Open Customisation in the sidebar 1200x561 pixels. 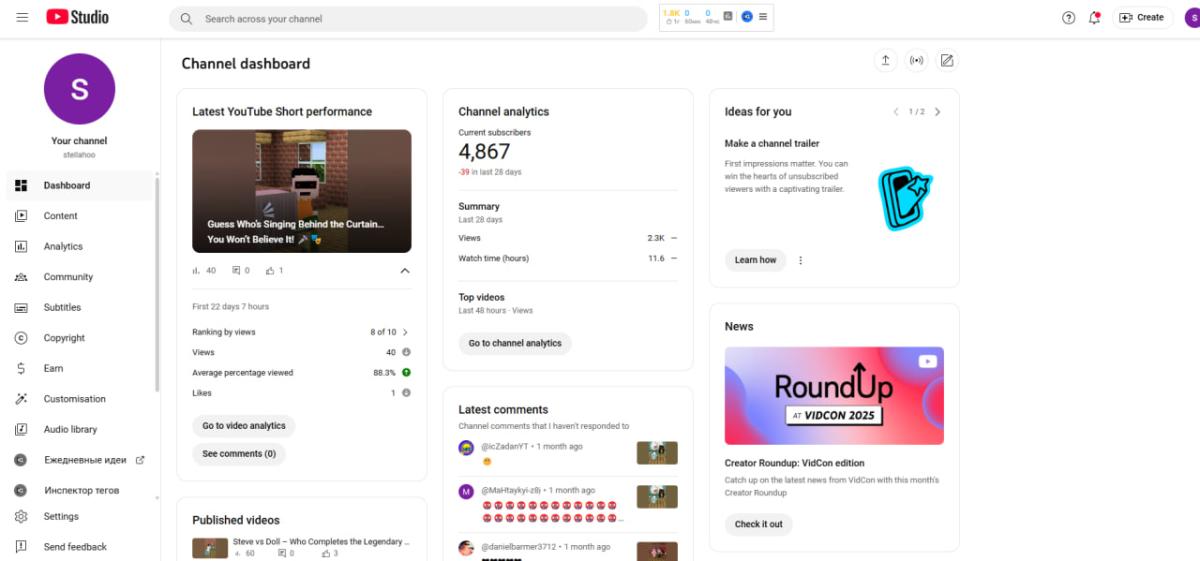82,399
